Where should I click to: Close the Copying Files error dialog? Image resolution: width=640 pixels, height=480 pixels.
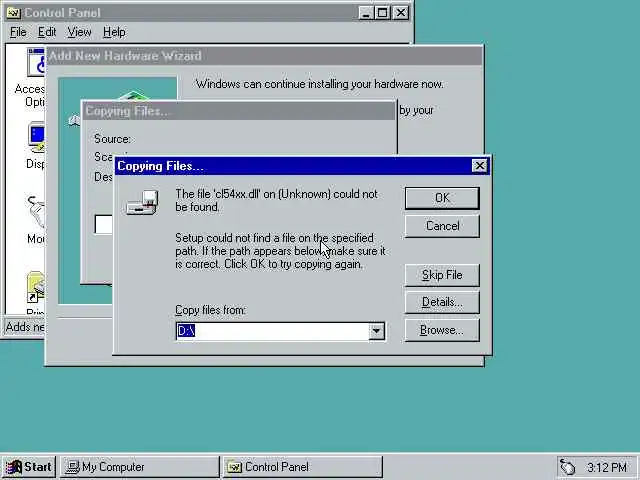click(x=479, y=166)
